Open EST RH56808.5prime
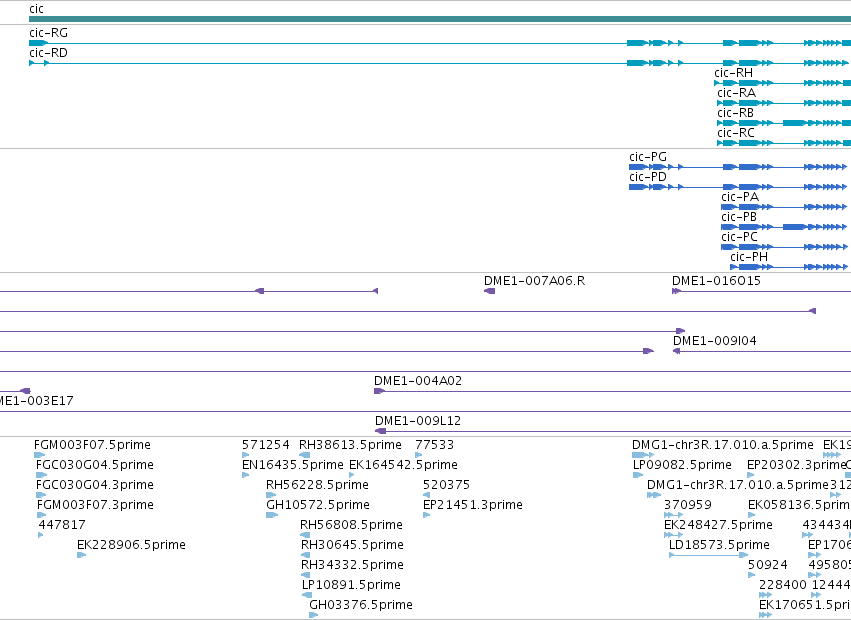The image size is (851, 620). [352, 526]
